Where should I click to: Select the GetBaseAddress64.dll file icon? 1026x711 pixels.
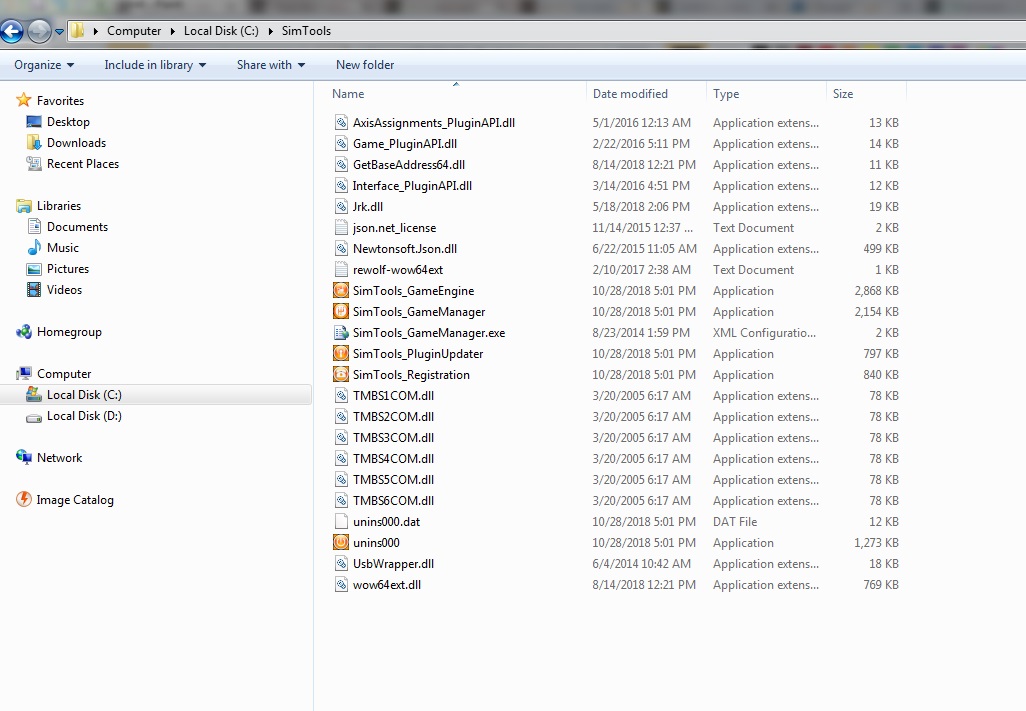341,164
